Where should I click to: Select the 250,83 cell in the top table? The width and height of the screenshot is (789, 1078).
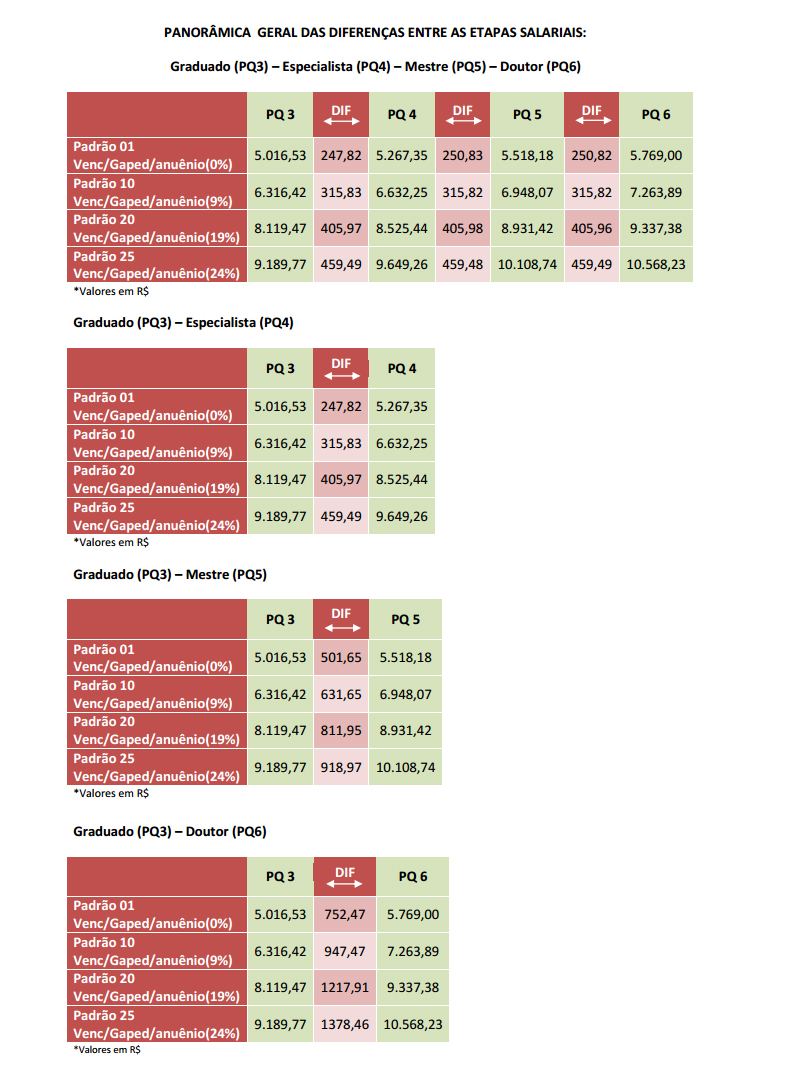click(462, 155)
